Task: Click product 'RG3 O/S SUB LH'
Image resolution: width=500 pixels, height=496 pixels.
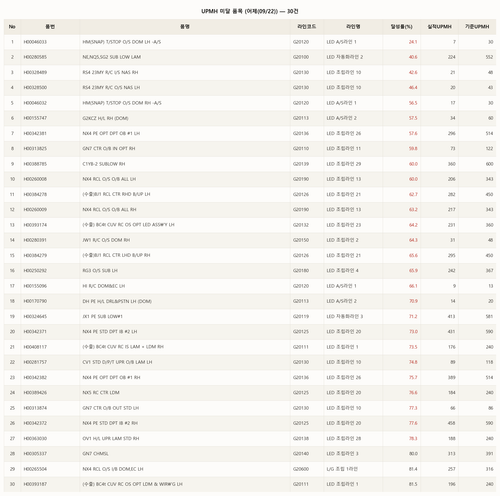Action: pyautogui.click(x=100, y=271)
